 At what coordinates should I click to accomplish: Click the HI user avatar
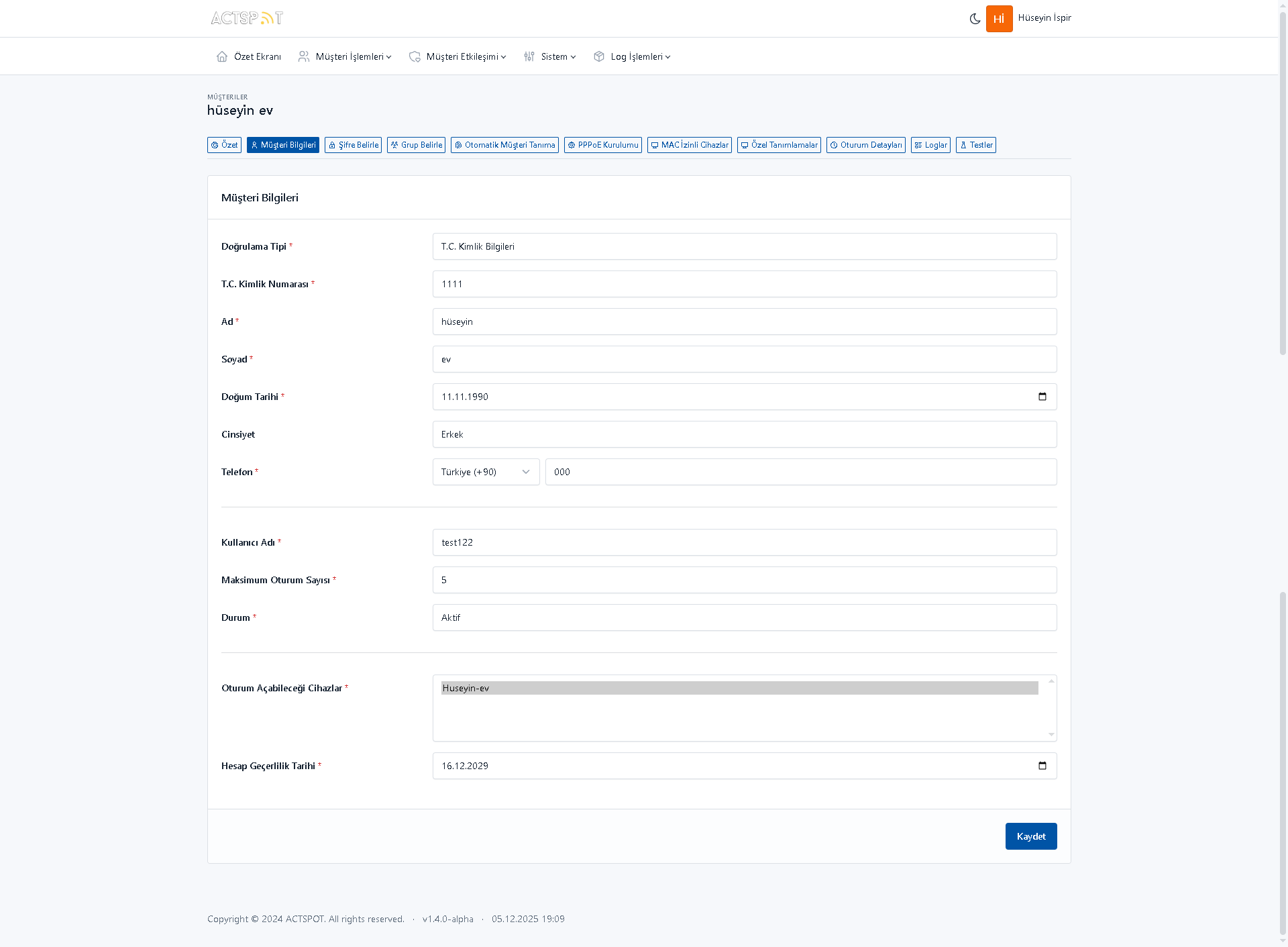(999, 19)
